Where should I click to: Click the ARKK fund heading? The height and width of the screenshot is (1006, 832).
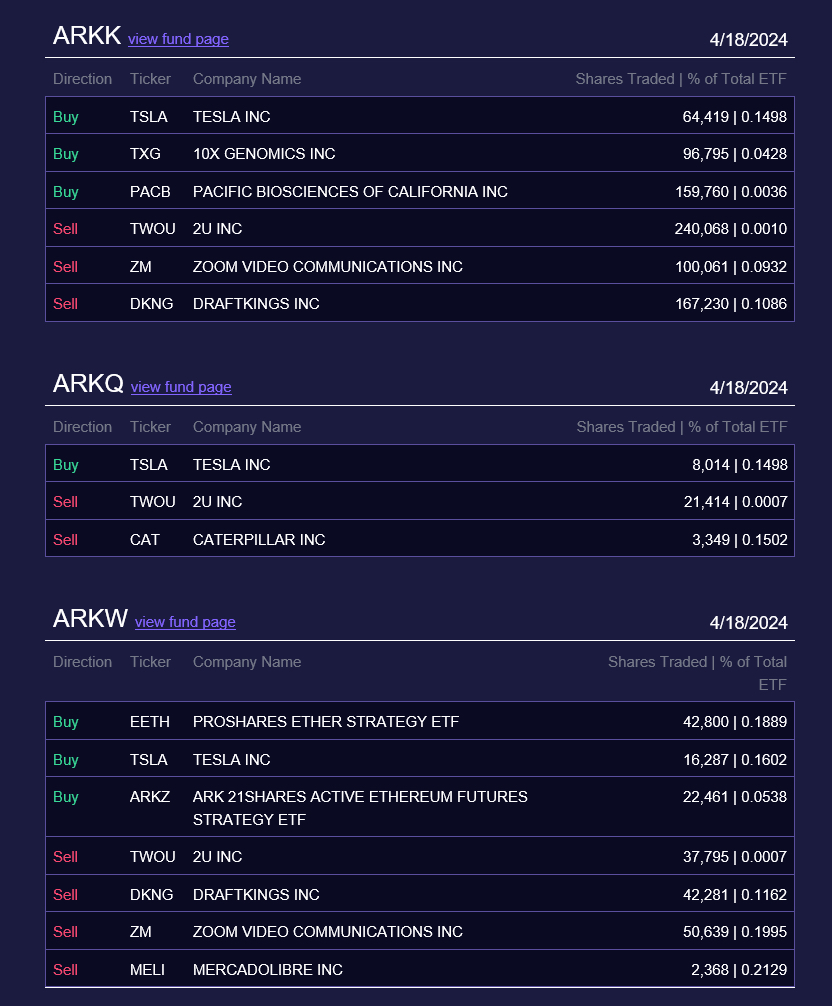(x=87, y=36)
